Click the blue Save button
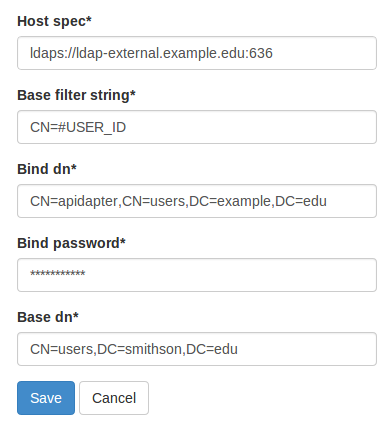Image resolution: width=389 pixels, height=423 pixels. click(x=46, y=398)
